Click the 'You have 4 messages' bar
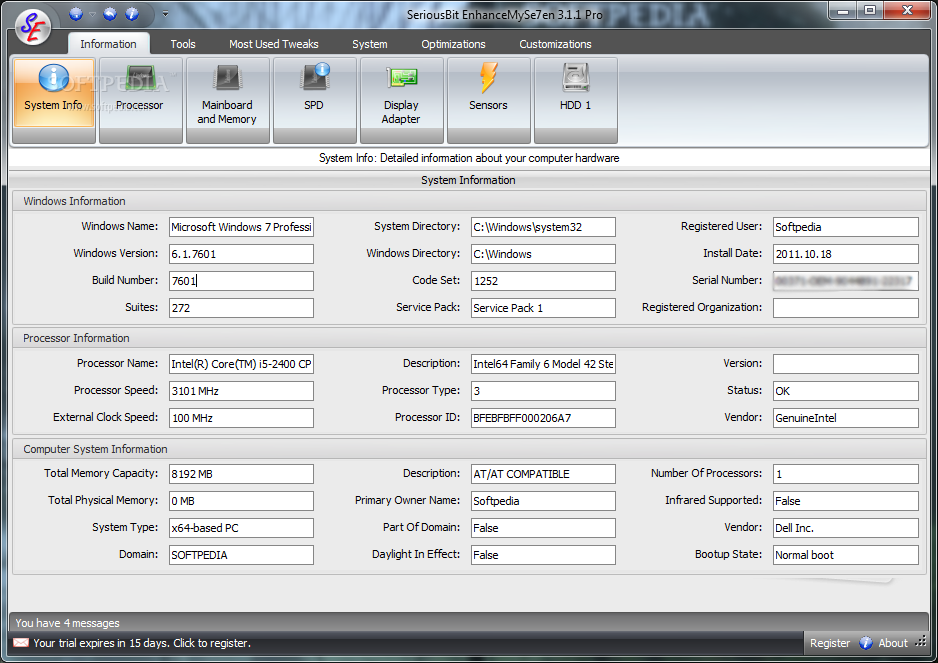The height and width of the screenshot is (663, 938). [x=468, y=623]
